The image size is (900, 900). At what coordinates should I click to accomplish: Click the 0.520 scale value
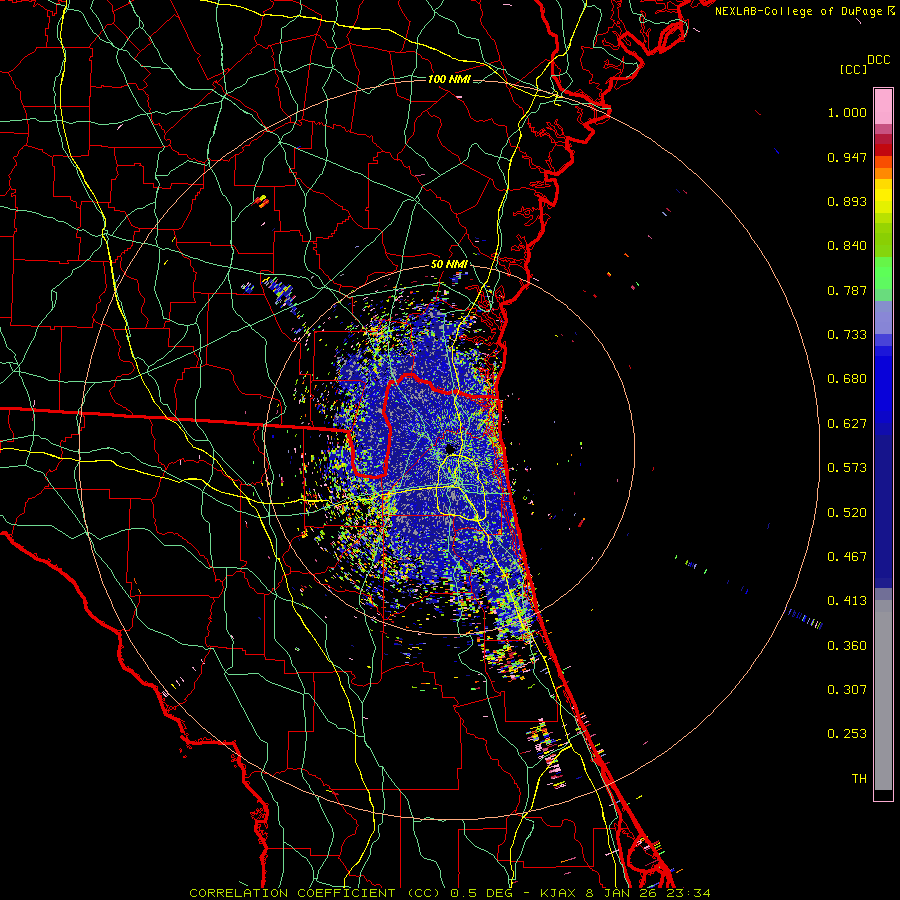[847, 513]
